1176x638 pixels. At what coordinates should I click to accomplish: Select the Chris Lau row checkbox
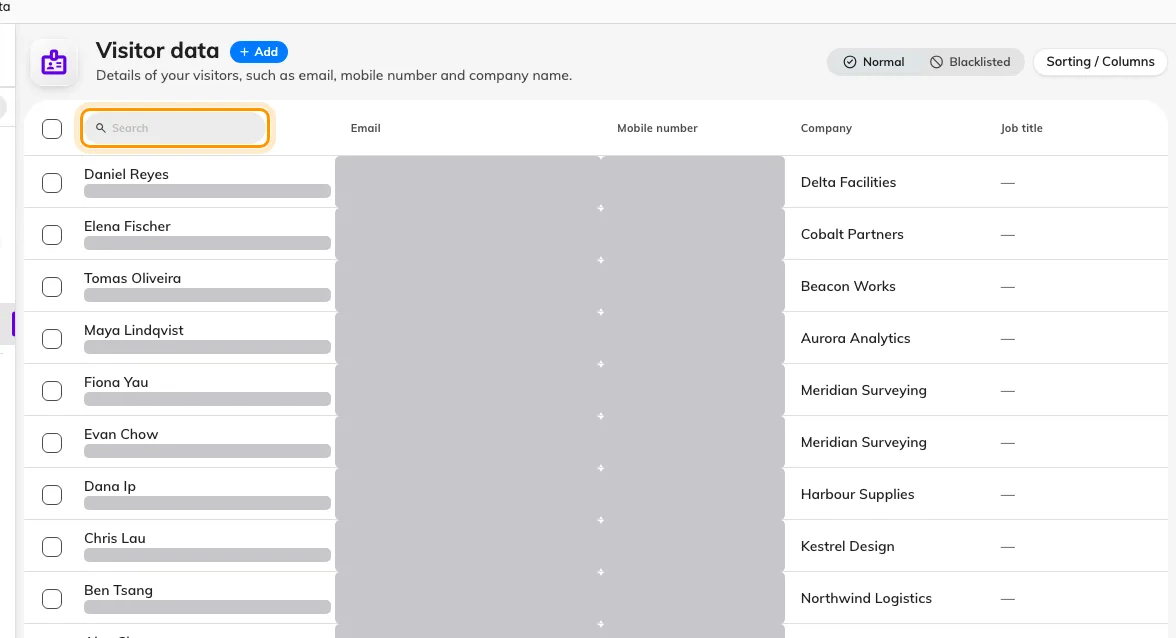[x=52, y=547]
